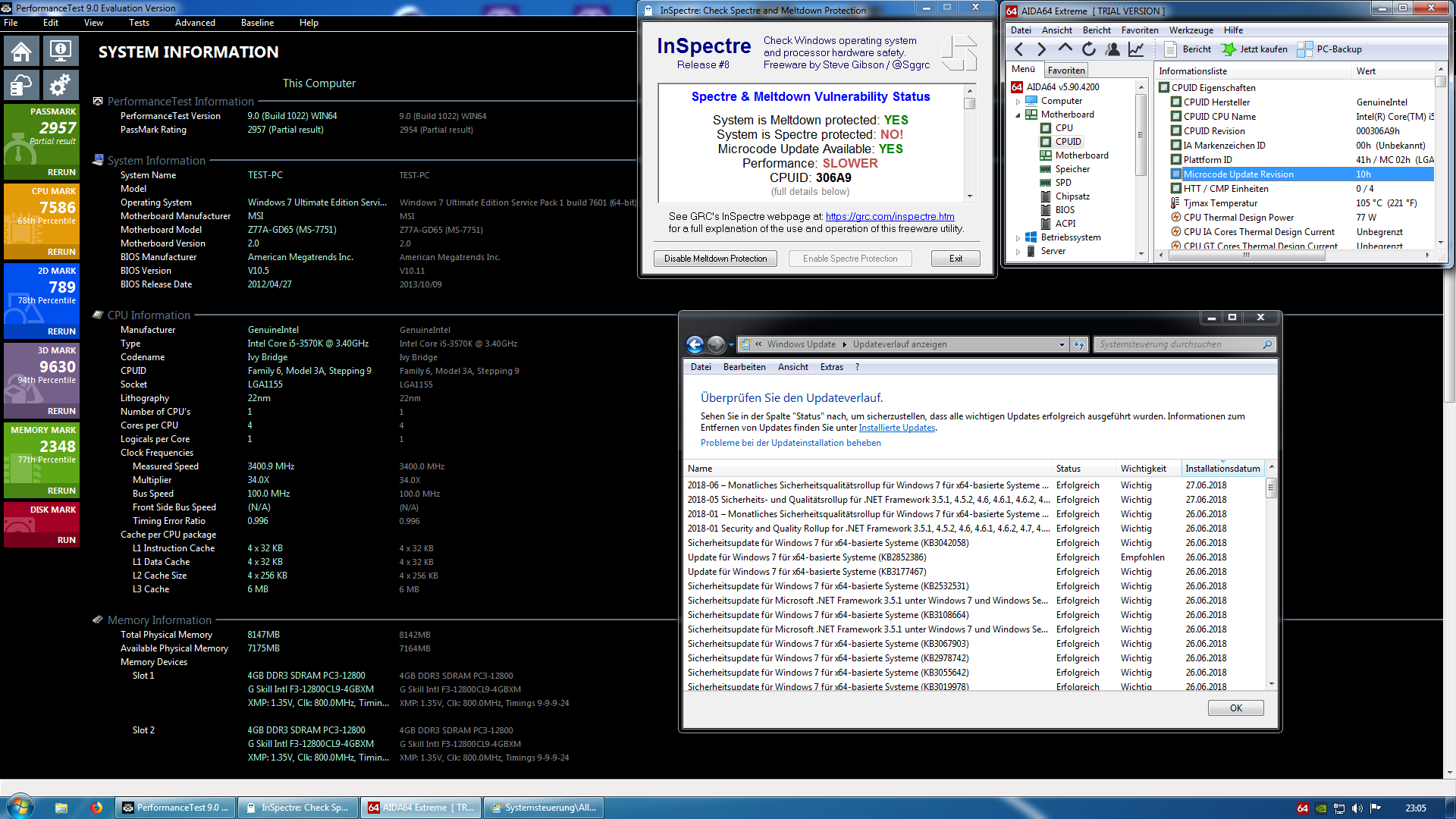
Task: Click Exit in the InSpectre window
Action: pos(955,259)
